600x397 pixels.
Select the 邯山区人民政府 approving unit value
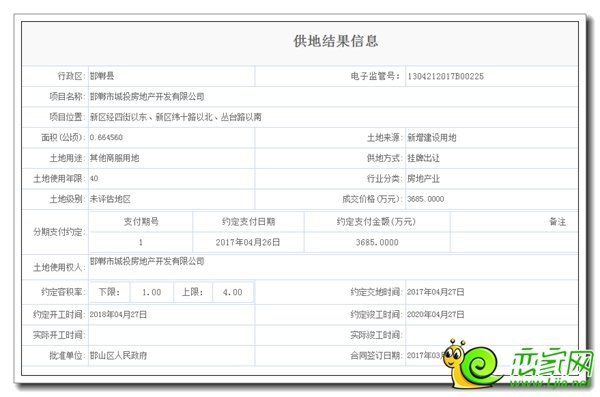pos(119,356)
